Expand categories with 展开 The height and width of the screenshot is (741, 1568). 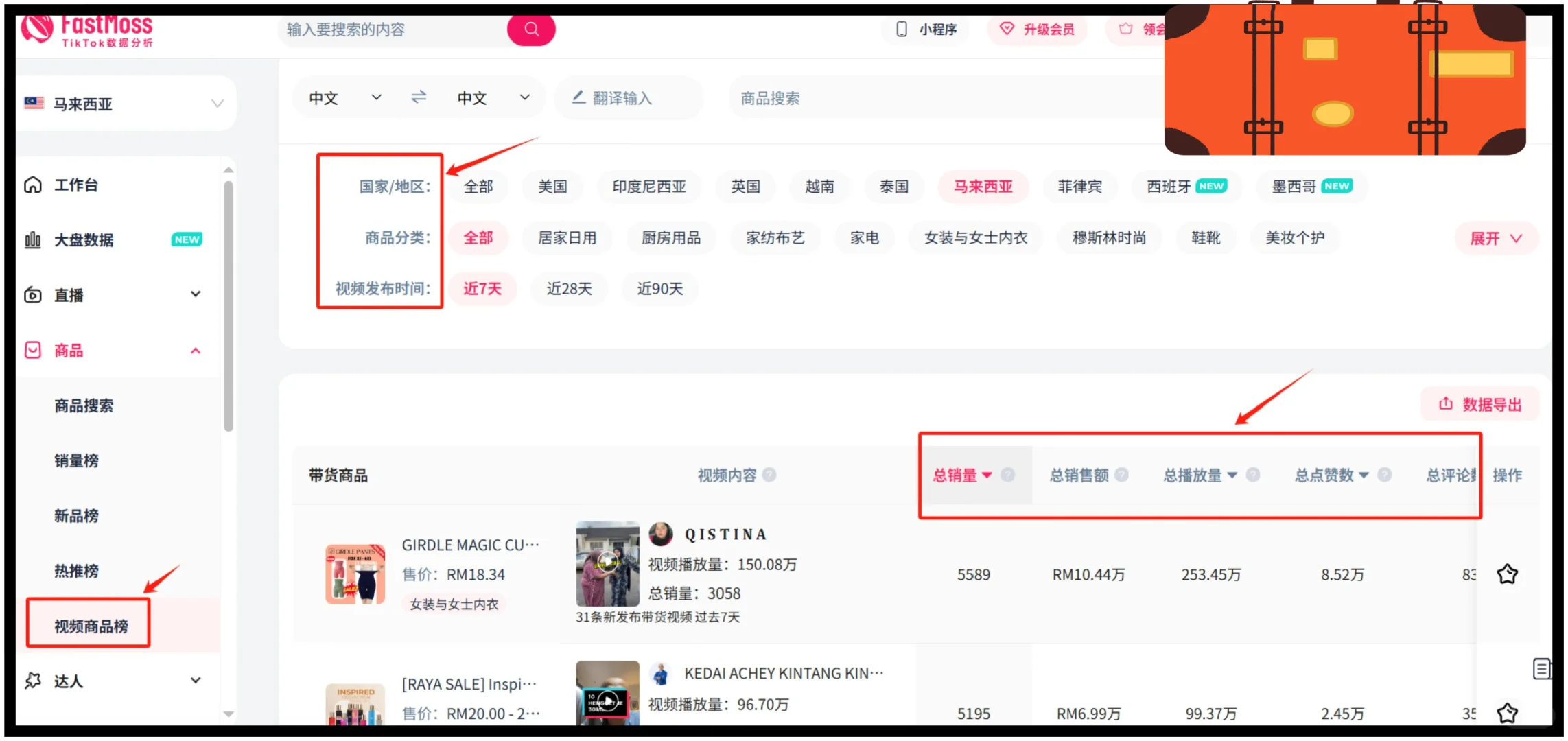coord(1496,239)
